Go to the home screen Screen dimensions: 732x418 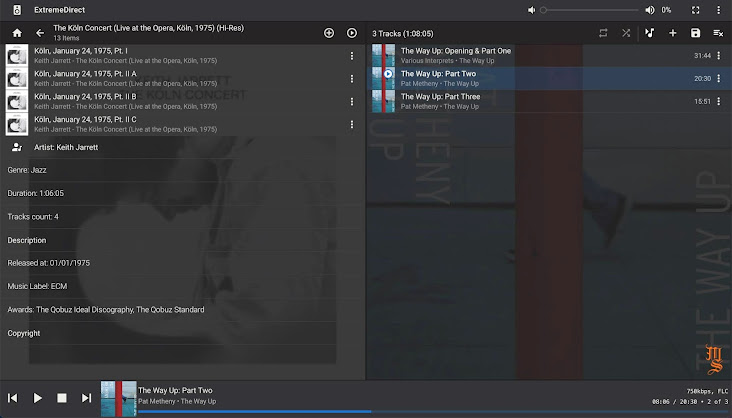17,33
